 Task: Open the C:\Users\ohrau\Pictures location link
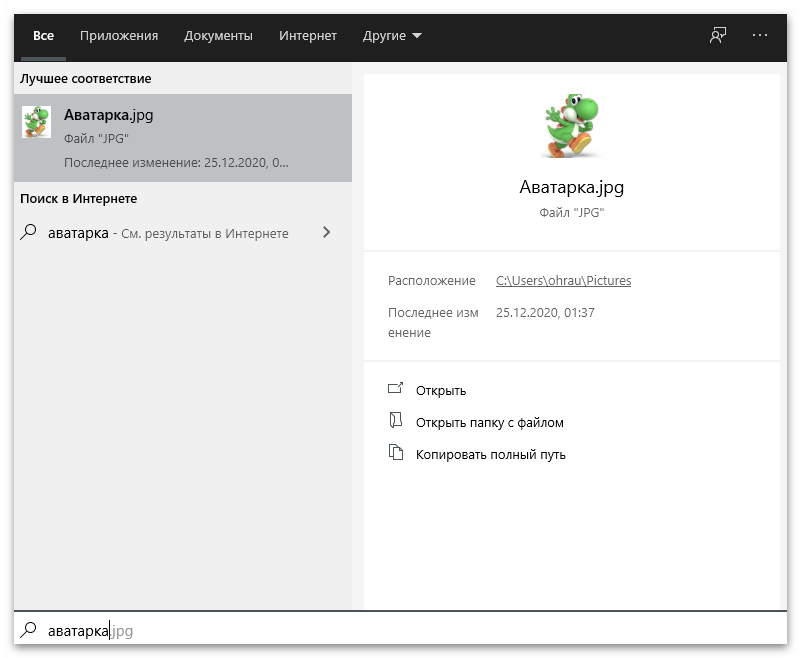pyautogui.click(x=563, y=281)
